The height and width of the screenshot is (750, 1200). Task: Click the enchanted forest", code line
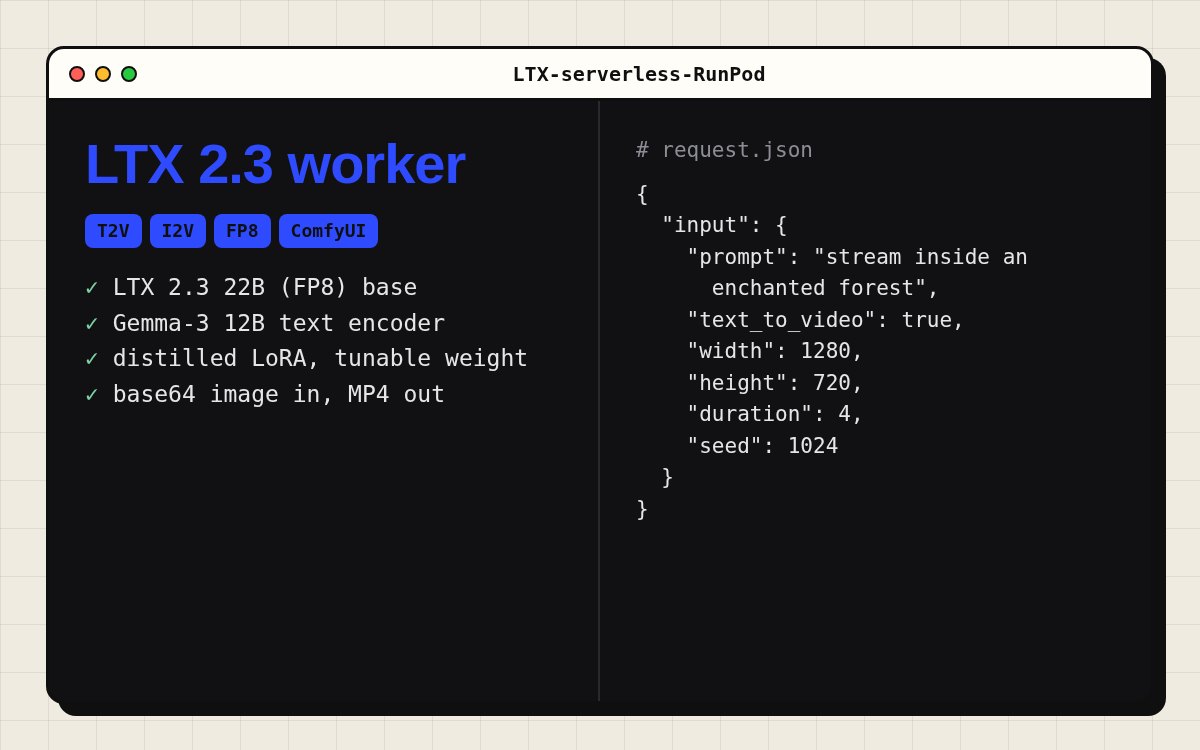coord(825,289)
